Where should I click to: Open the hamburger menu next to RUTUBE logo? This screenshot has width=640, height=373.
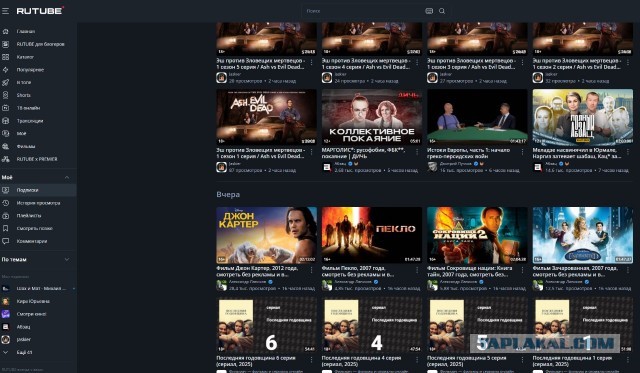[5, 11]
